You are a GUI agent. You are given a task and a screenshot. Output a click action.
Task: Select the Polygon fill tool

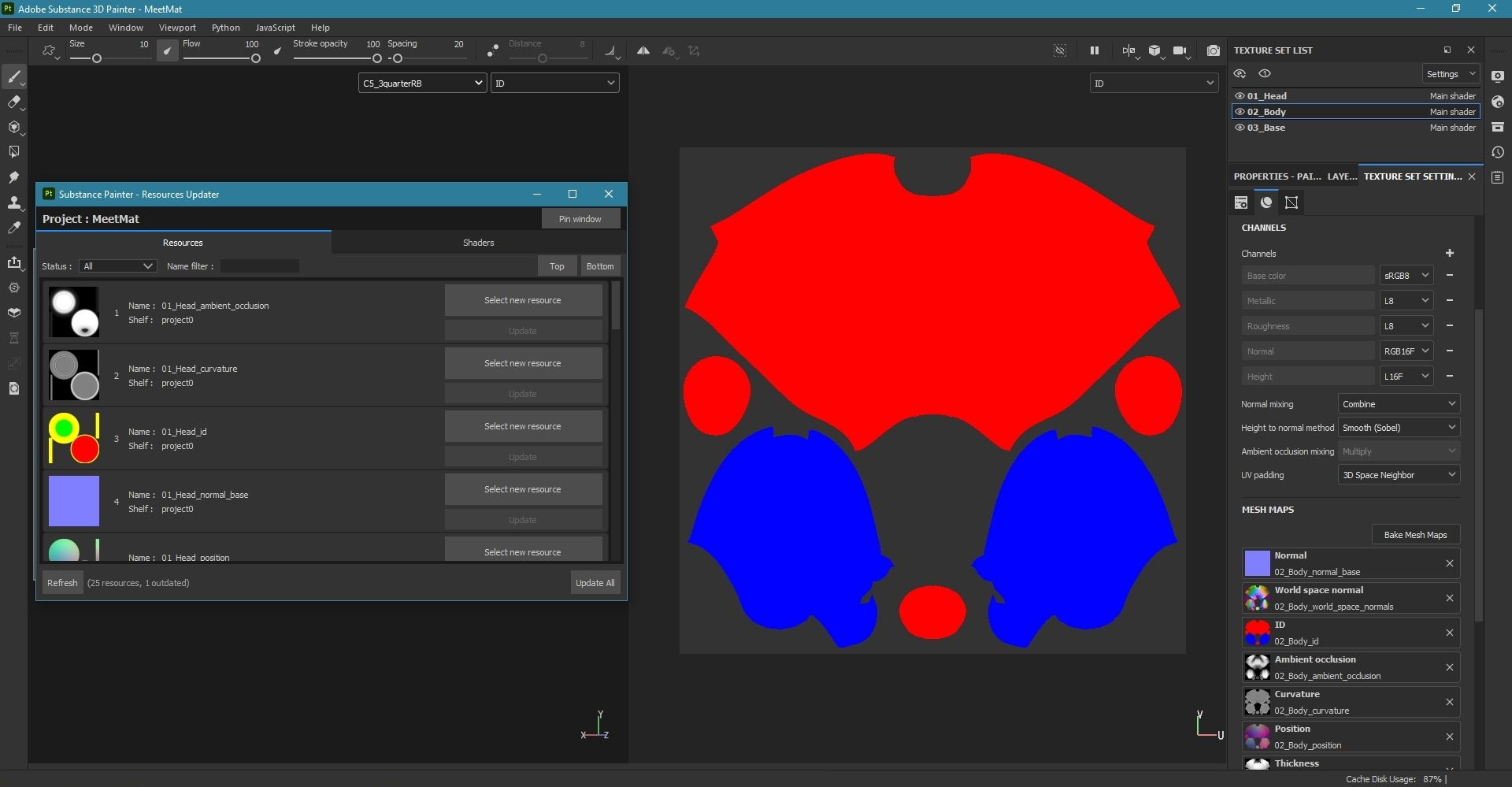[13, 152]
